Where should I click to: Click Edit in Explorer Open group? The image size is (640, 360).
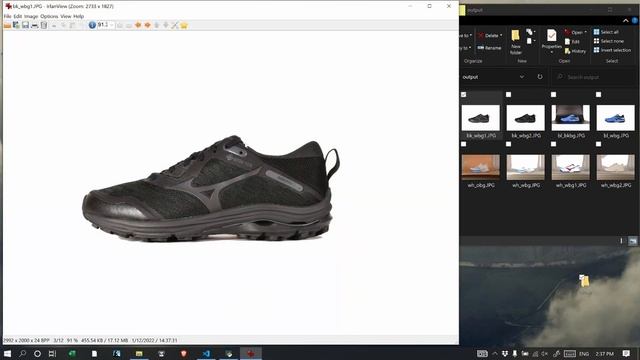(572, 42)
